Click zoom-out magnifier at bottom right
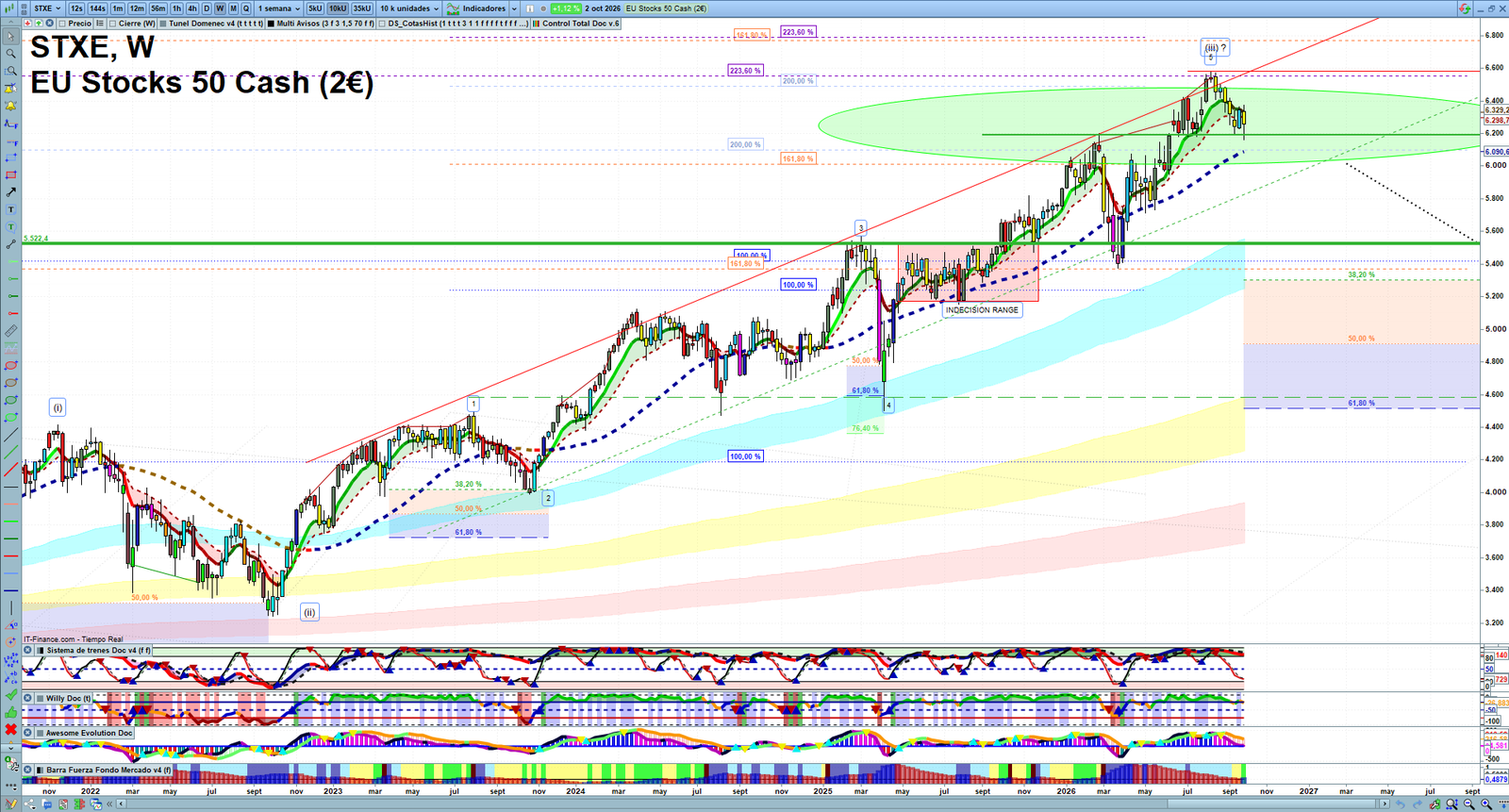1509x812 pixels. (1468, 804)
